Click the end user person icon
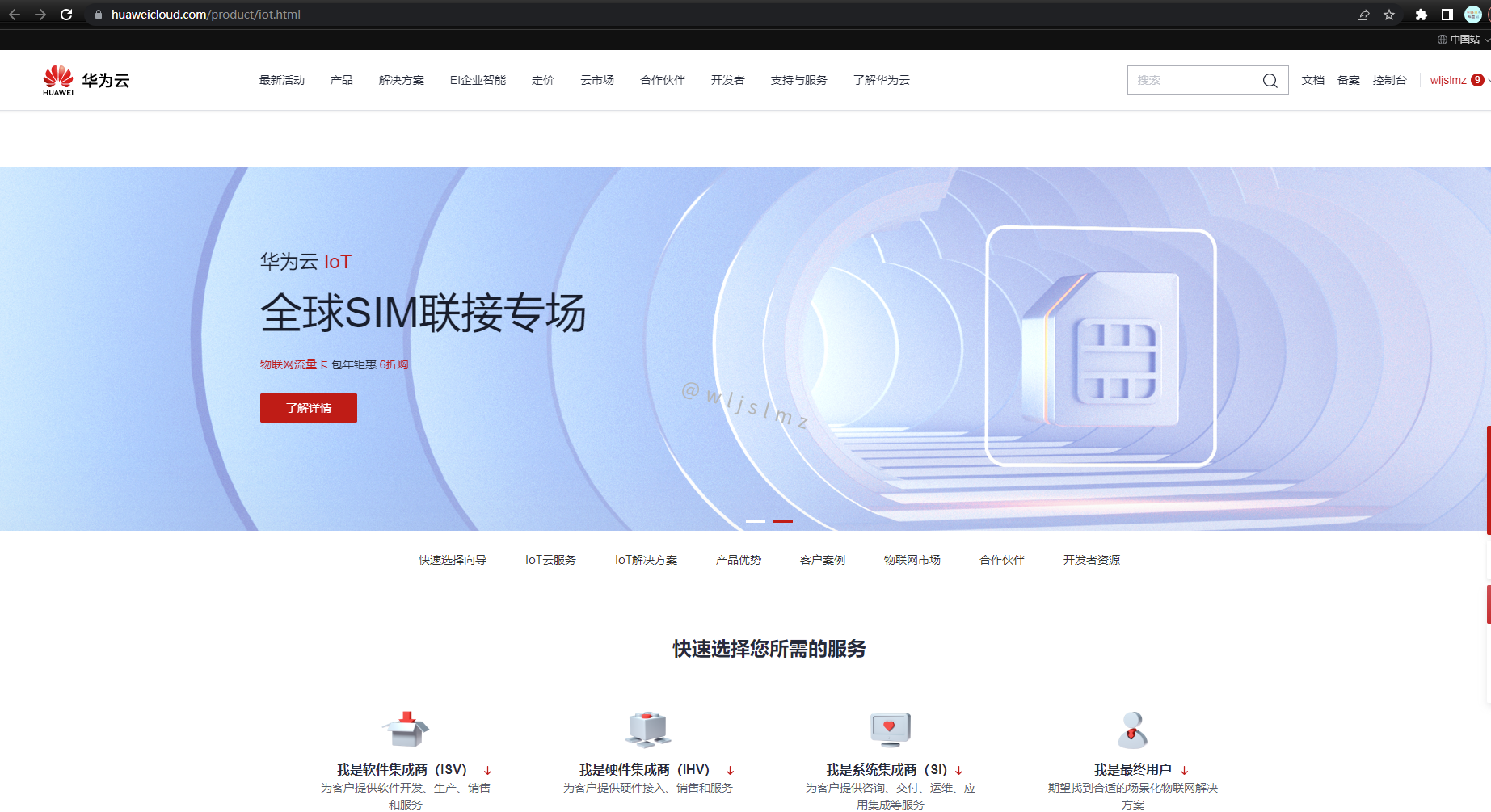 [1133, 730]
